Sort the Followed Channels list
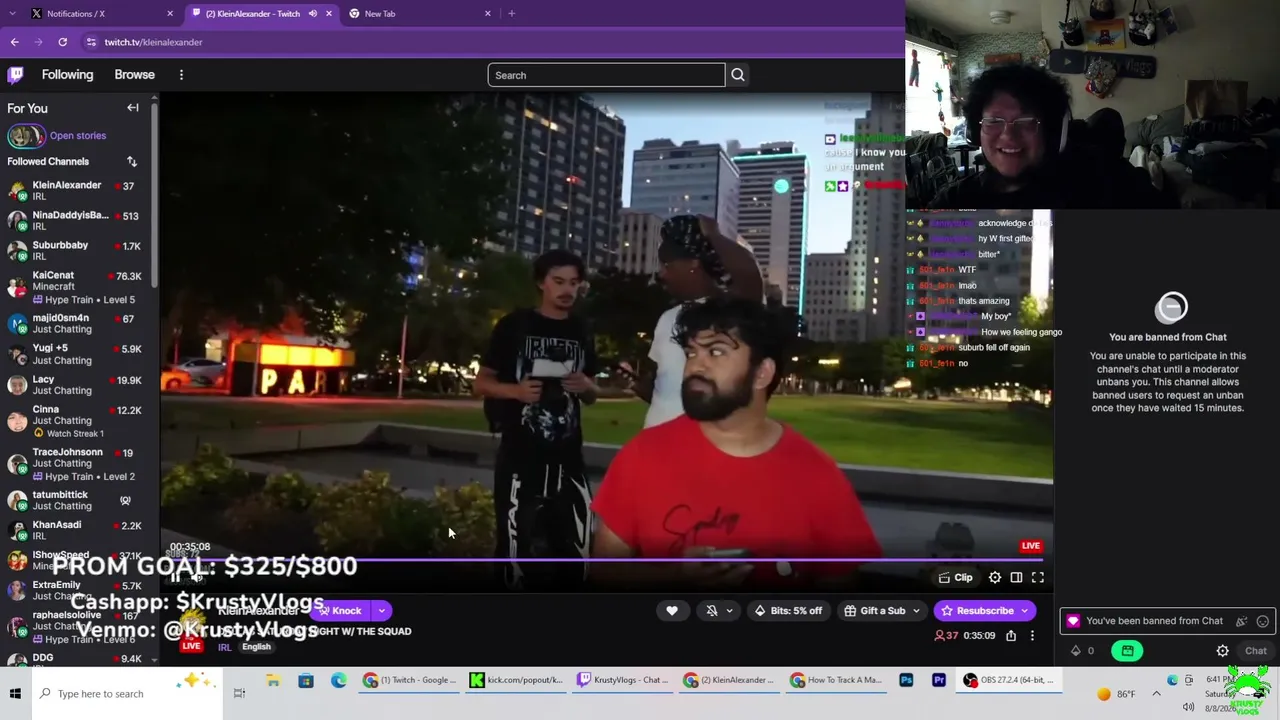This screenshot has width=1280, height=720. [131, 161]
